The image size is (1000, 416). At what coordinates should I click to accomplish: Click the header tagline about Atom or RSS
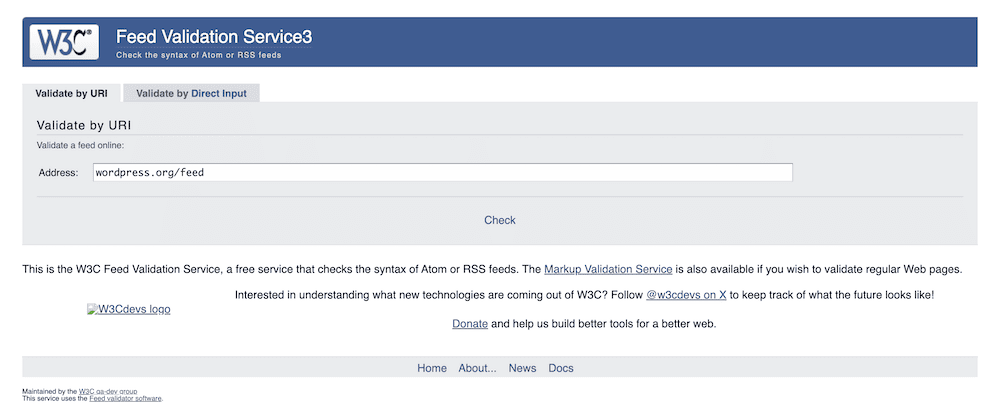point(199,55)
